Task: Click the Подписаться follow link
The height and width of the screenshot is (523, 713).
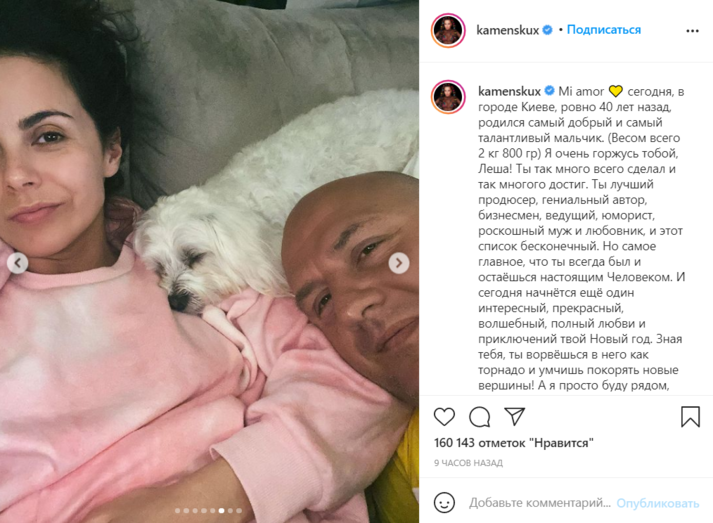Action: pyautogui.click(x=603, y=30)
